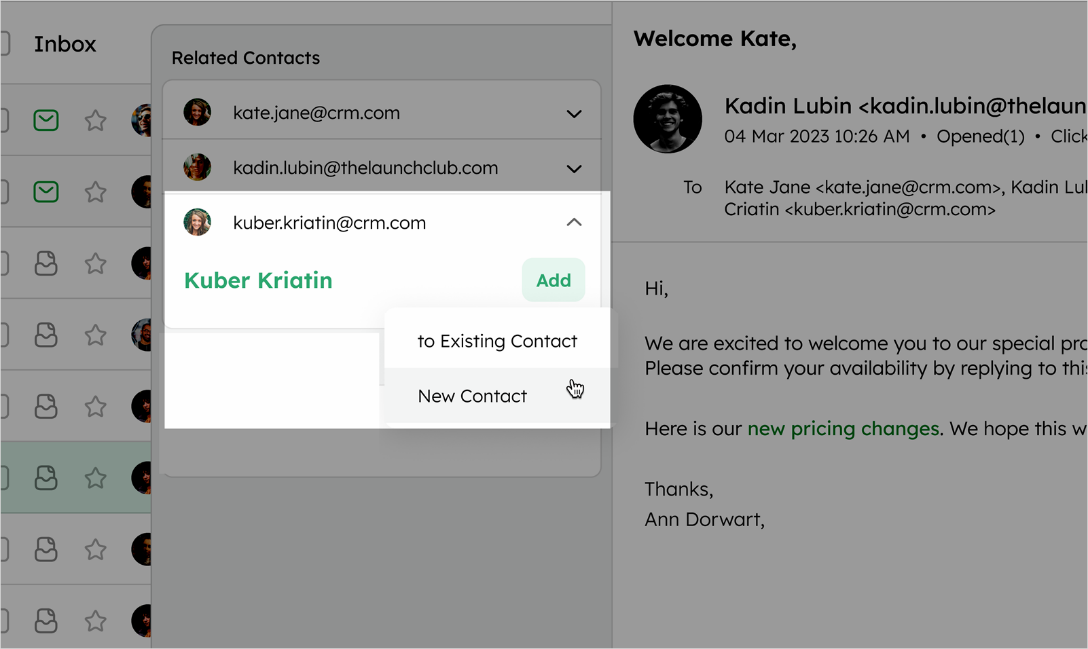Click the first green envelope icon in the inbox
1088x649 pixels.
[46, 121]
